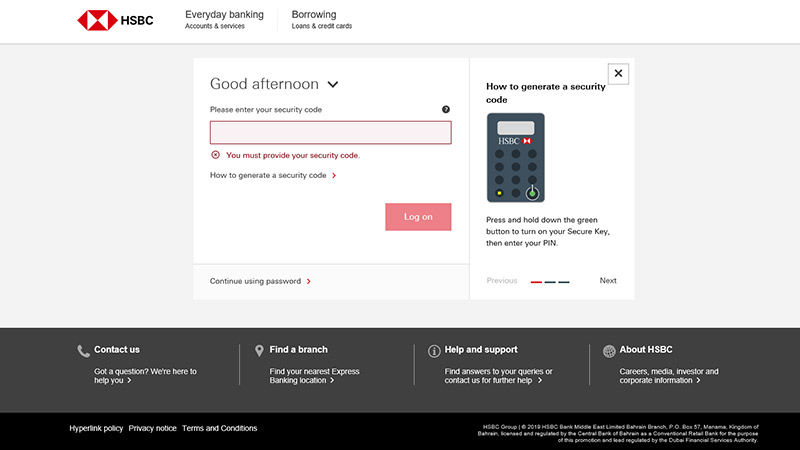This screenshot has width=800, height=450.
Task: Click the red error icon beside the message
Action: pos(215,155)
